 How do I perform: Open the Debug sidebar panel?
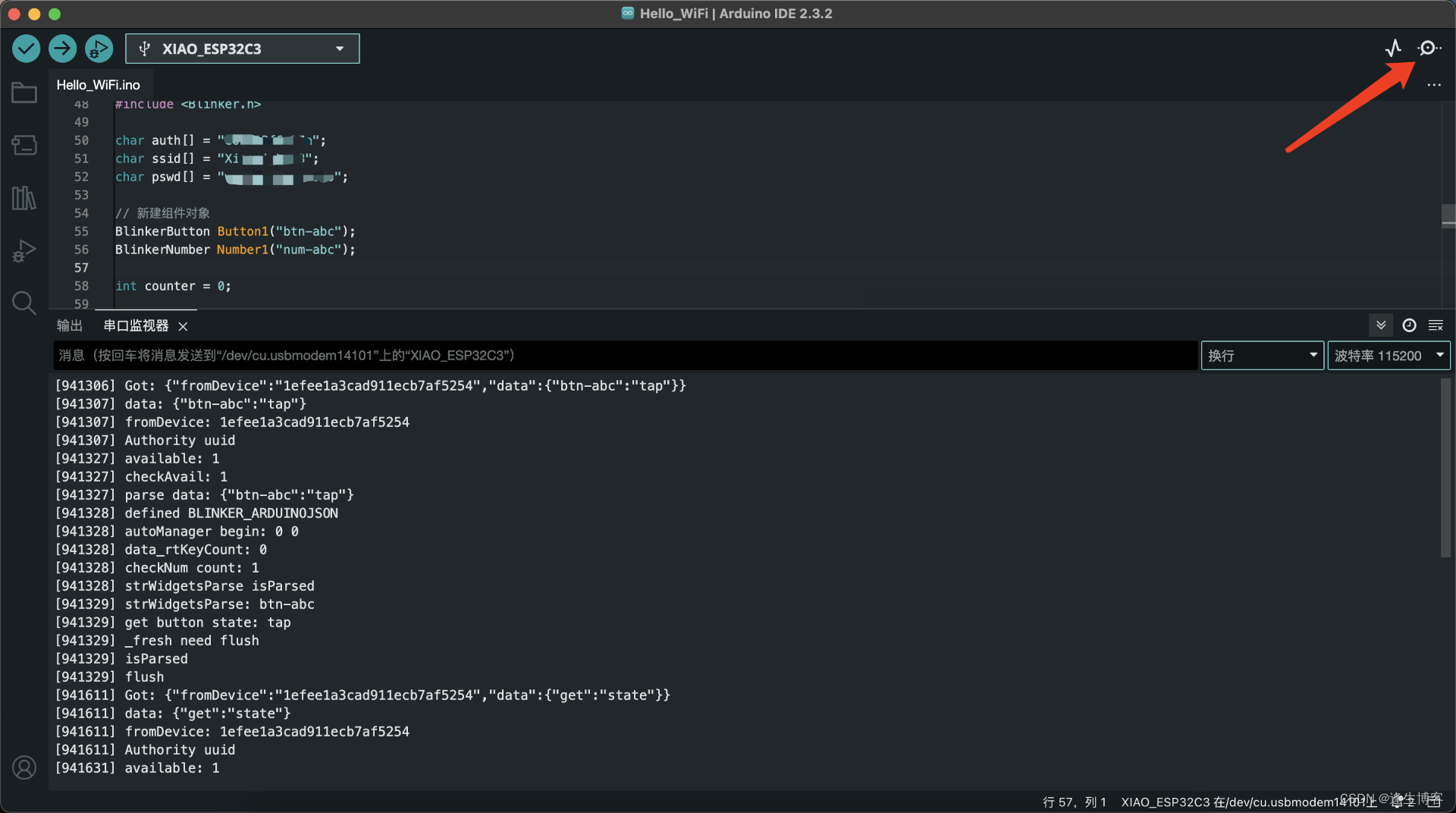click(x=24, y=250)
